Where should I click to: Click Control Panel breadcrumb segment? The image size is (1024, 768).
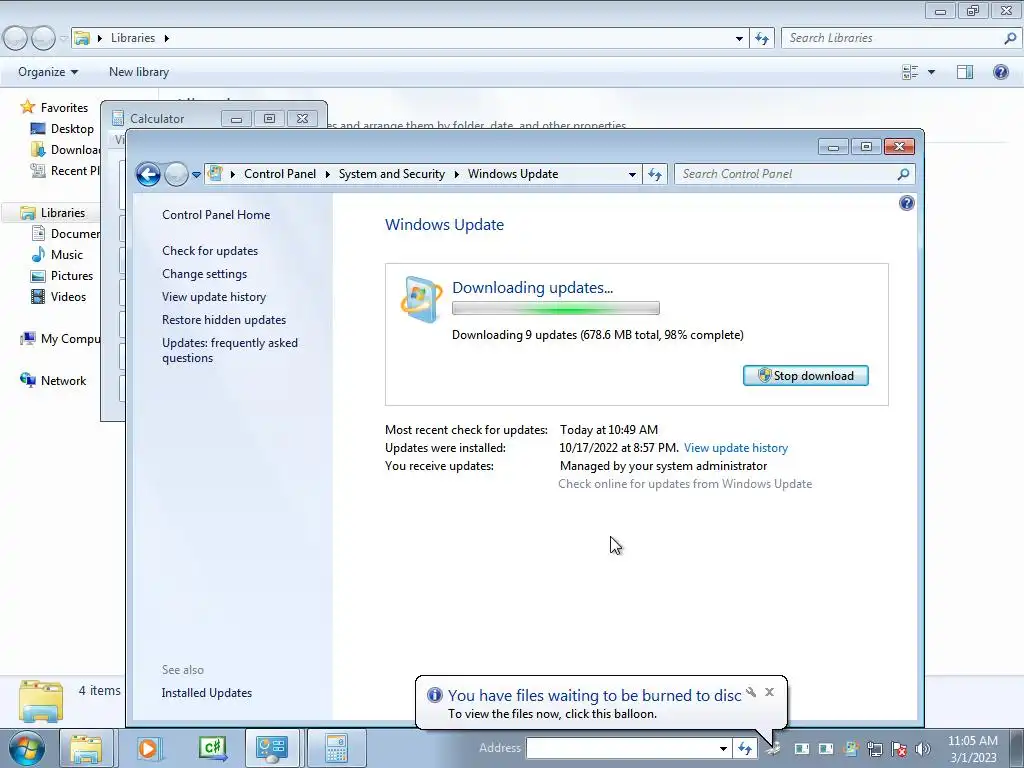(280, 174)
